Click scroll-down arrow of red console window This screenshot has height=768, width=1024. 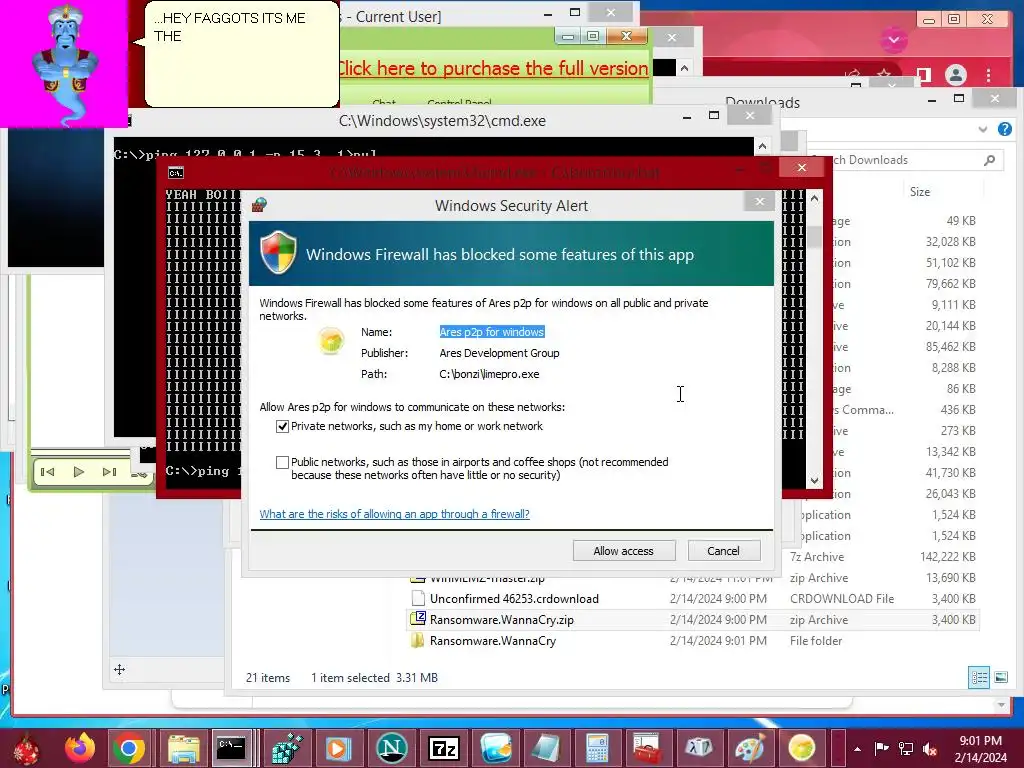814,481
